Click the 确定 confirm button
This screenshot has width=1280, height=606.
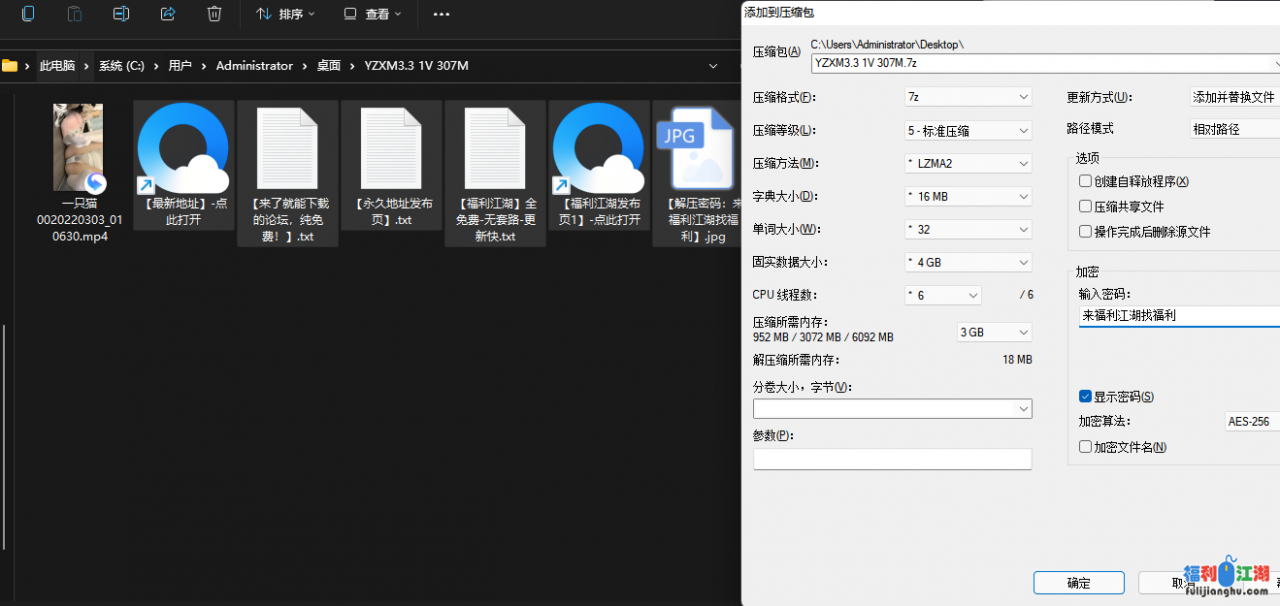point(1079,583)
